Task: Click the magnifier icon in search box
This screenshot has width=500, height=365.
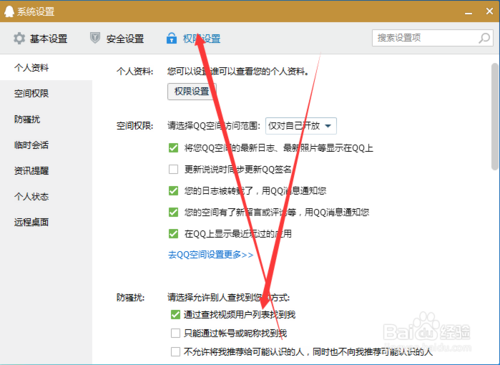Action: [484, 38]
